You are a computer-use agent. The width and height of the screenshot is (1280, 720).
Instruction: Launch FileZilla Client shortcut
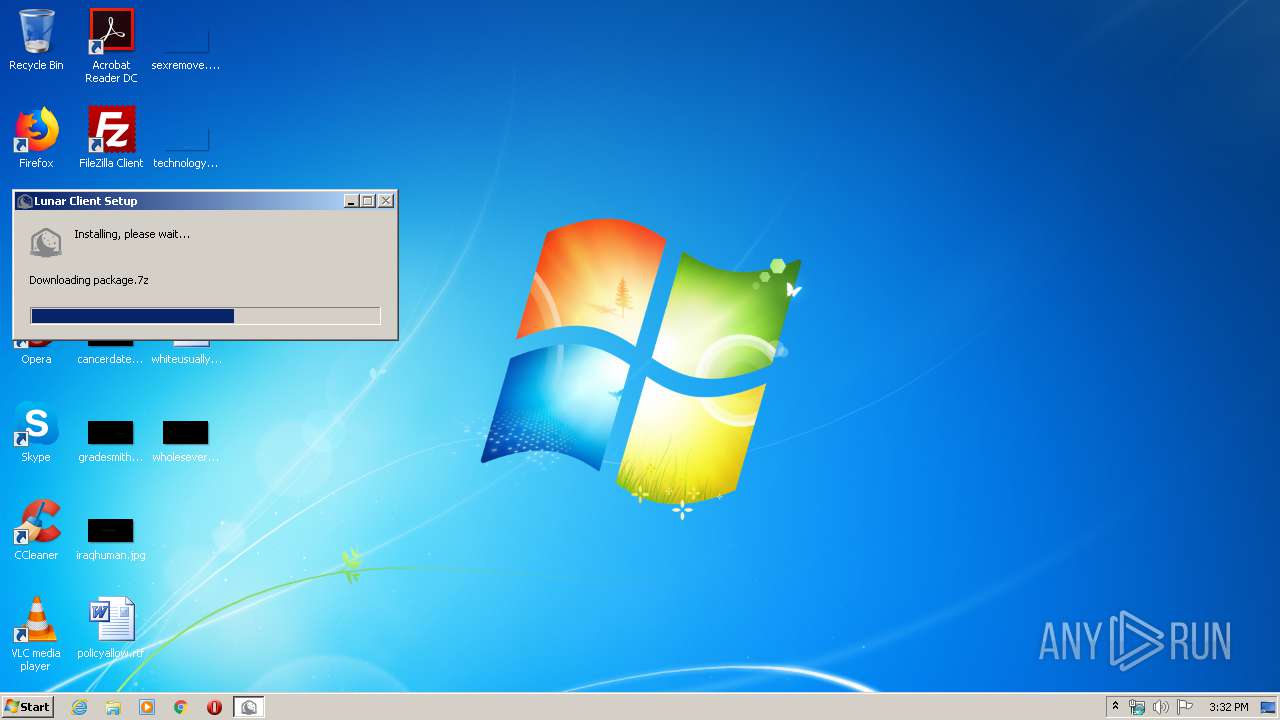click(x=111, y=138)
